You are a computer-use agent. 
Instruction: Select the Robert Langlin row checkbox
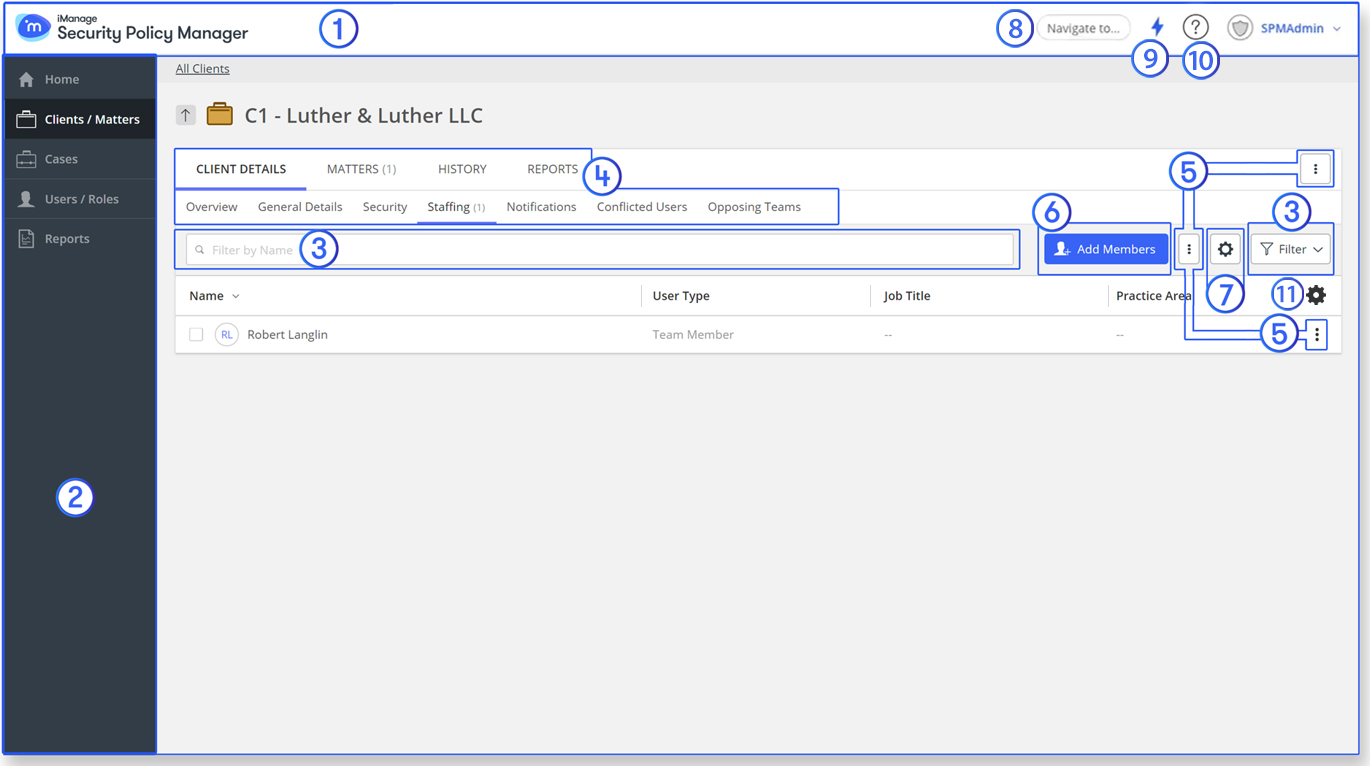pos(196,335)
